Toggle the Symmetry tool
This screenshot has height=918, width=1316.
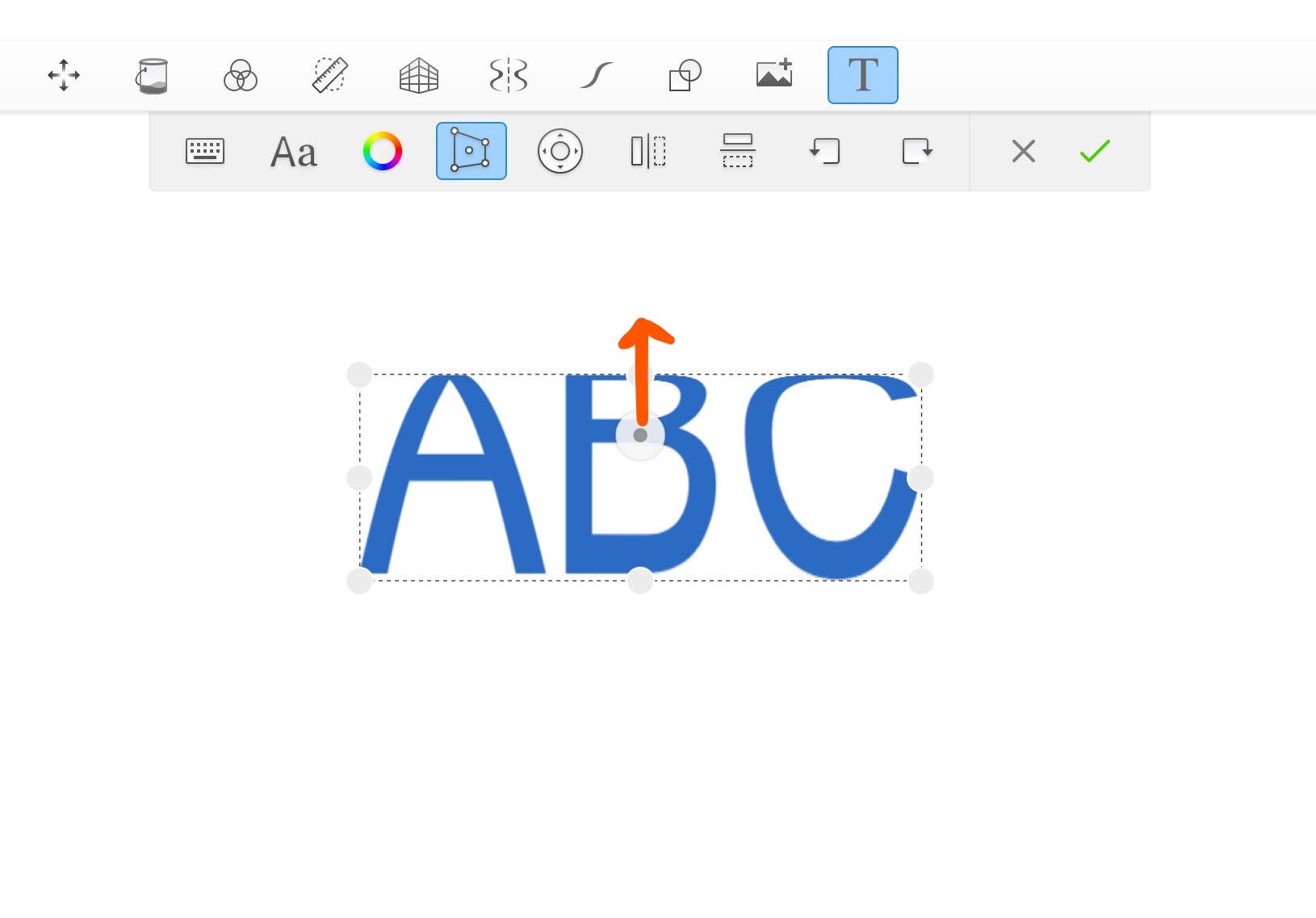tap(508, 75)
